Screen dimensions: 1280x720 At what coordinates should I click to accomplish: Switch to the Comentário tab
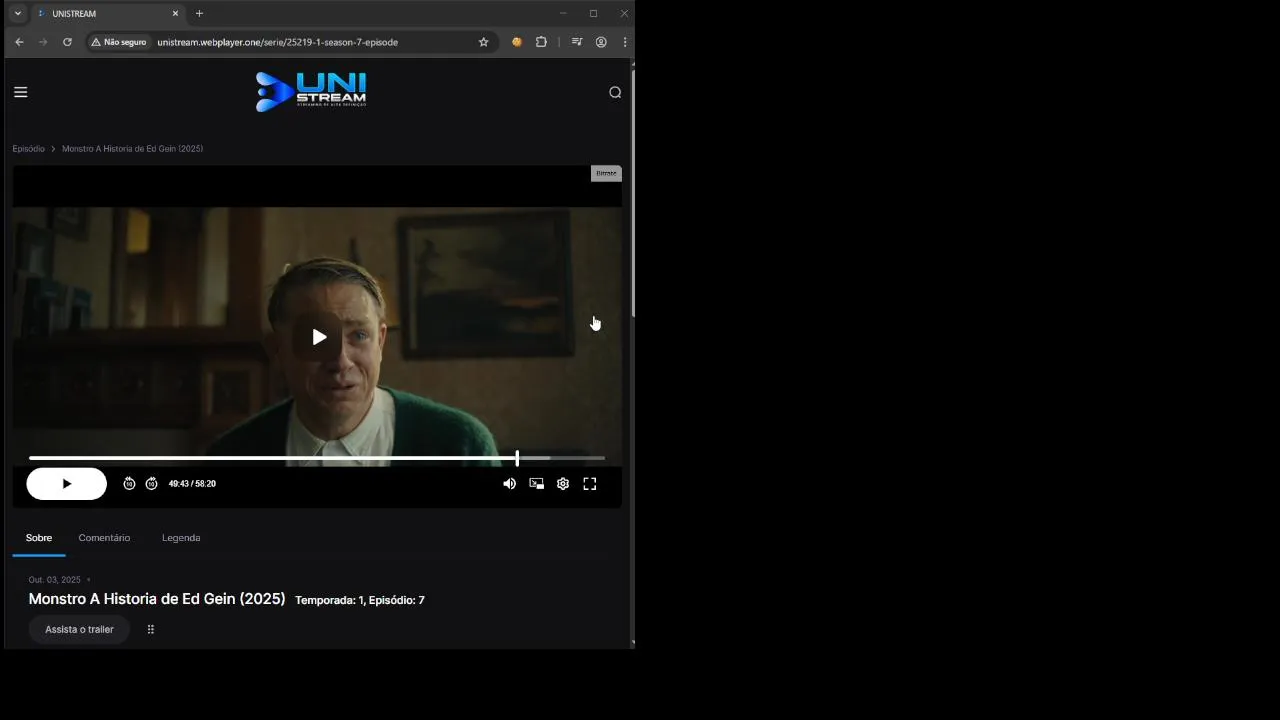104,538
